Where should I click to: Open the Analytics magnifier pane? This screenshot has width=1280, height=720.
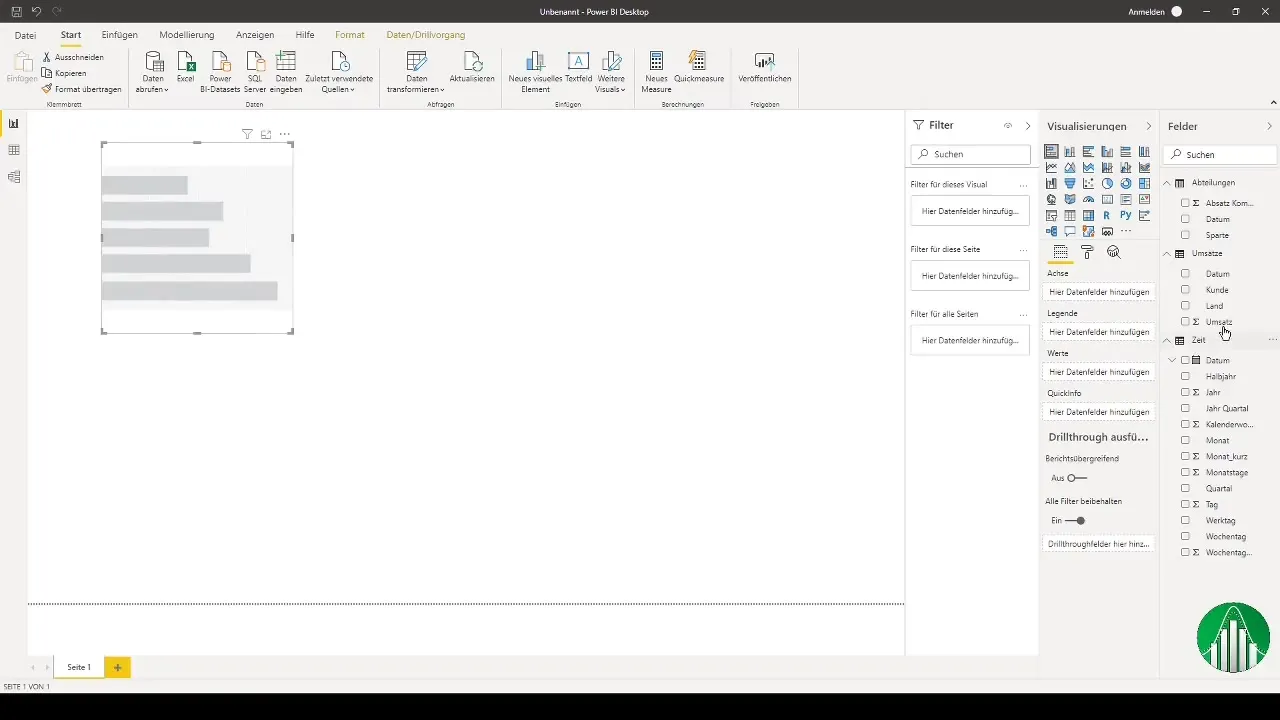coord(1113,252)
